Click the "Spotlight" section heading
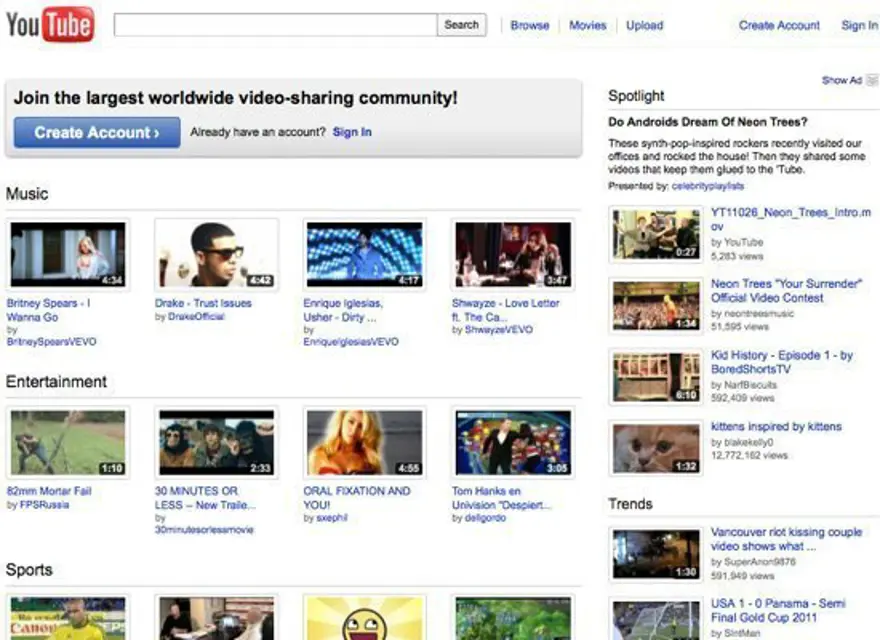The height and width of the screenshot is (640, 880). click(x=636, y=96)
